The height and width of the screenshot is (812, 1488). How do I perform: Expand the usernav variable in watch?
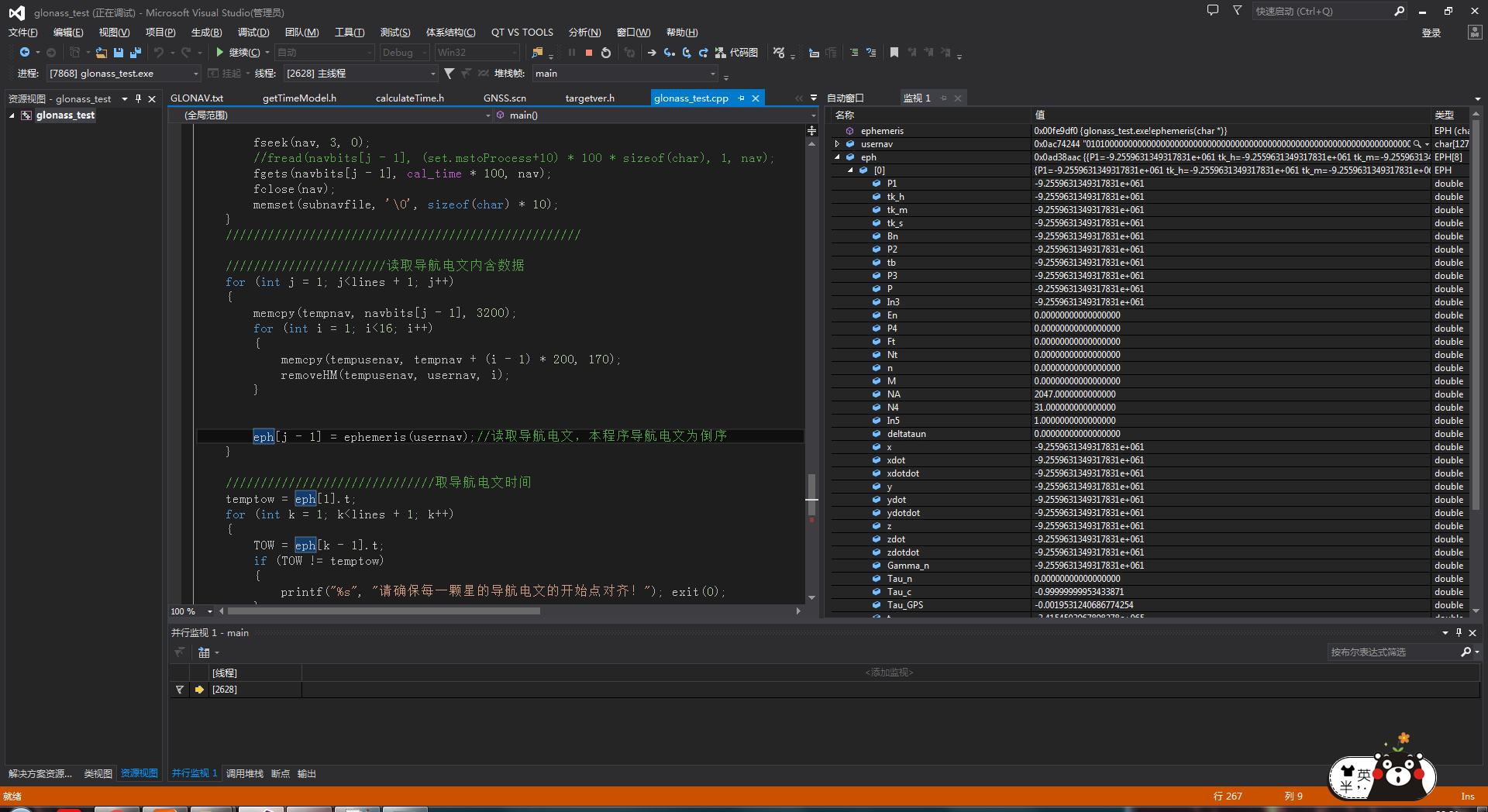[837, 144]
